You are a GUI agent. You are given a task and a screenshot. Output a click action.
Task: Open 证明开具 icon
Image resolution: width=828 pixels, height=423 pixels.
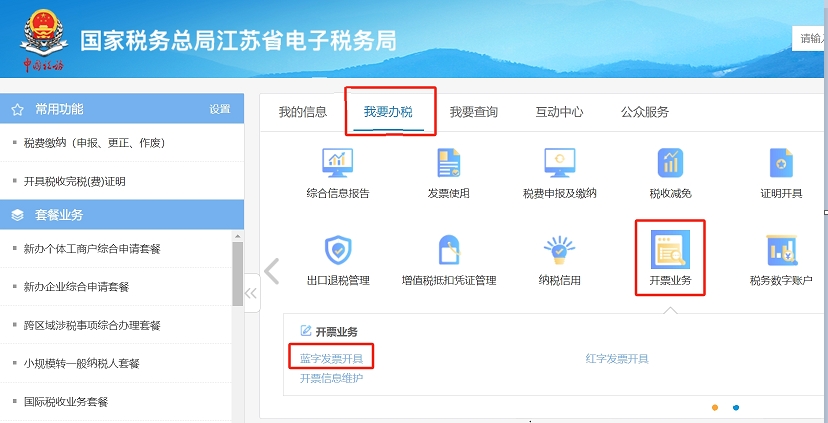coord(781,163)
